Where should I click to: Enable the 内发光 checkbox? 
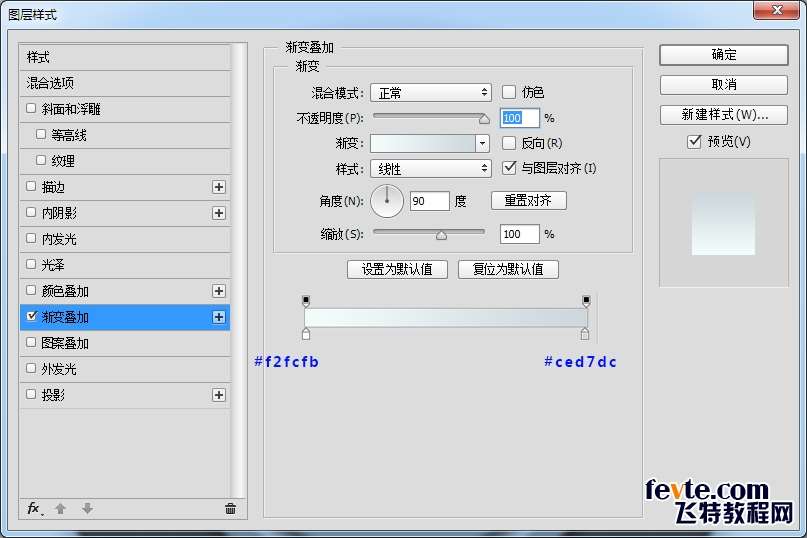tap(31, 238)
